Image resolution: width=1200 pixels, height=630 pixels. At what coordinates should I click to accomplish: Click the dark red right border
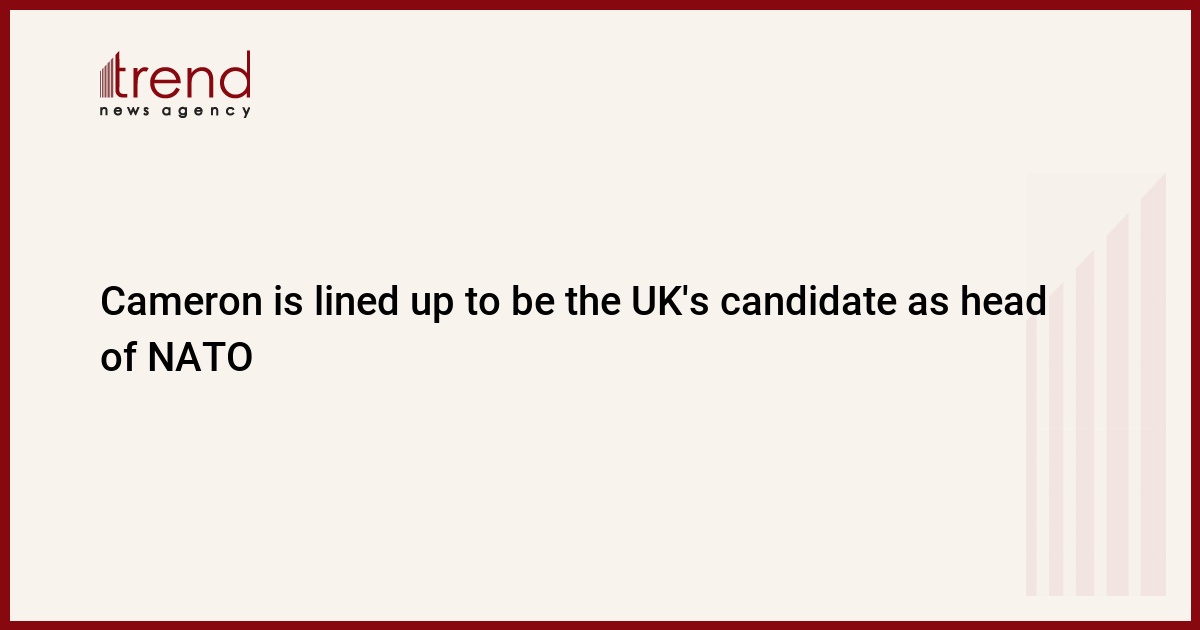coord(1195,315)
